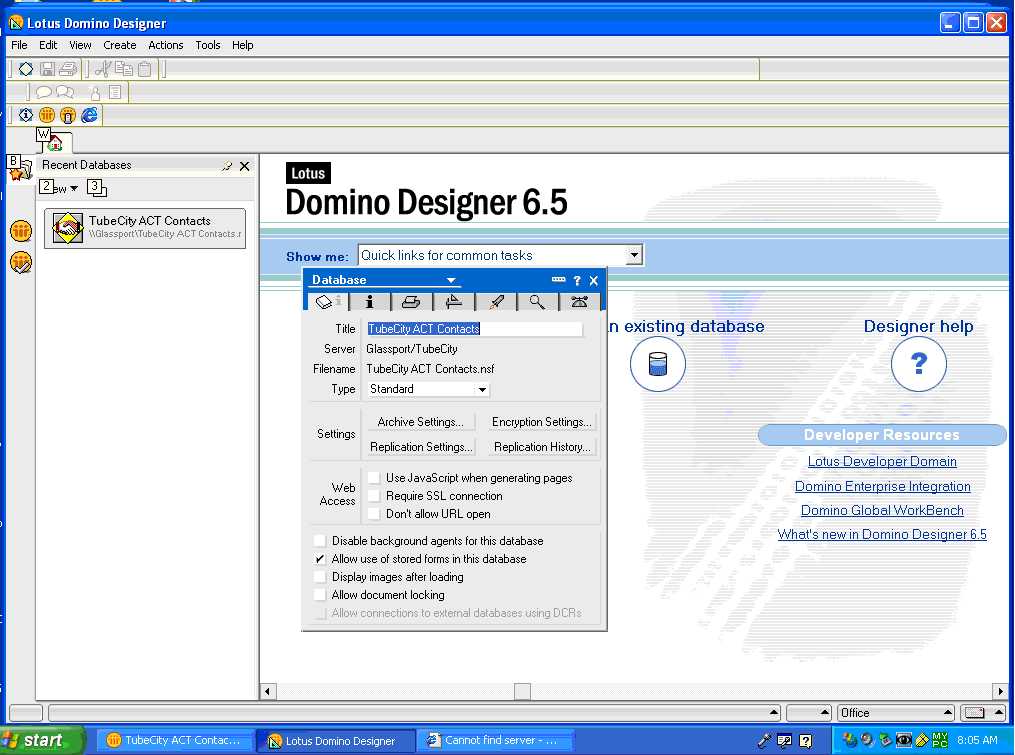Launch the Internet Explorer toolbar icon
This screenshot has height=755, width=1015.
pyautogui.click(x=89, y=115)
